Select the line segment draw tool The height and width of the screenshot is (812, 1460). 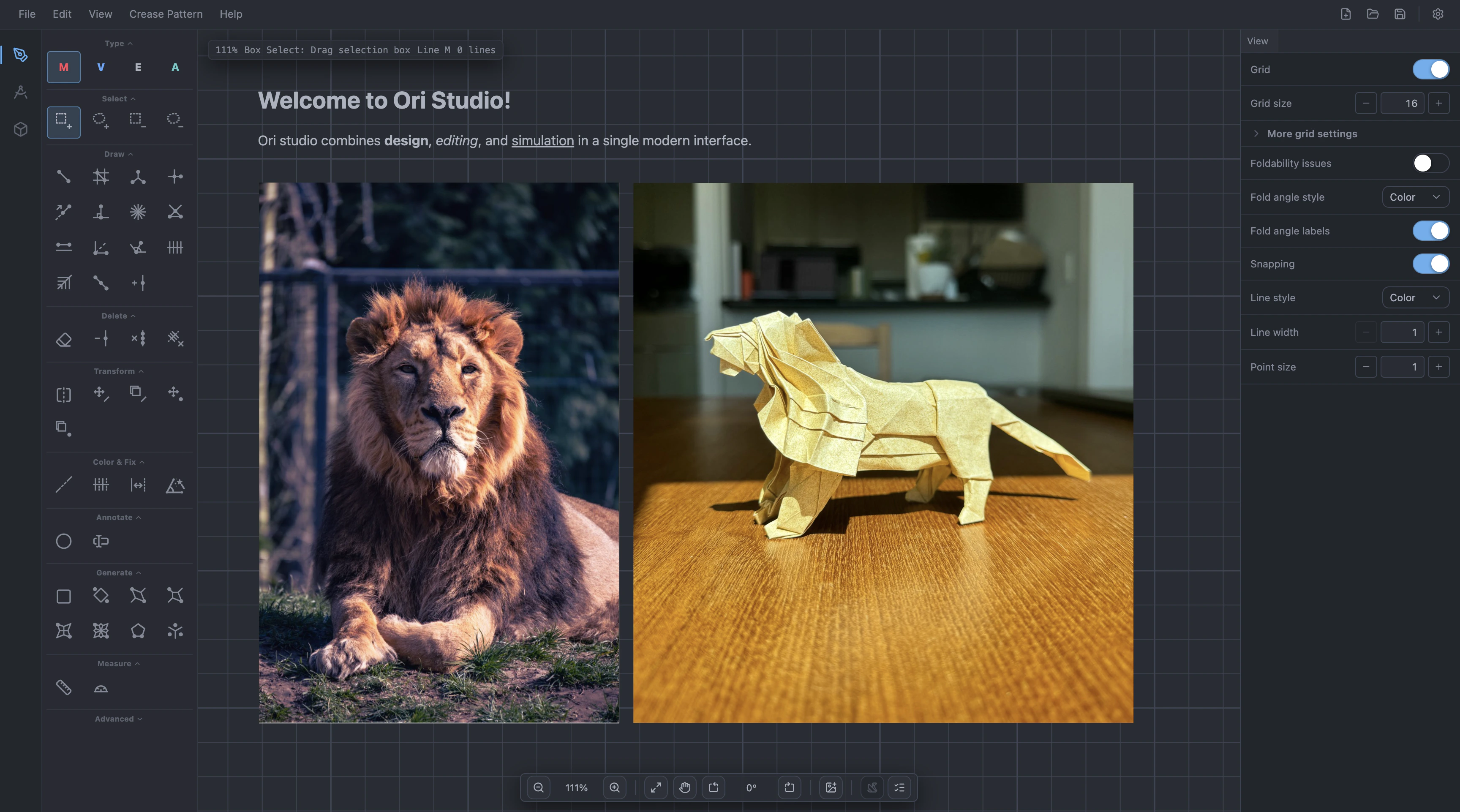[x=63, y=177]
